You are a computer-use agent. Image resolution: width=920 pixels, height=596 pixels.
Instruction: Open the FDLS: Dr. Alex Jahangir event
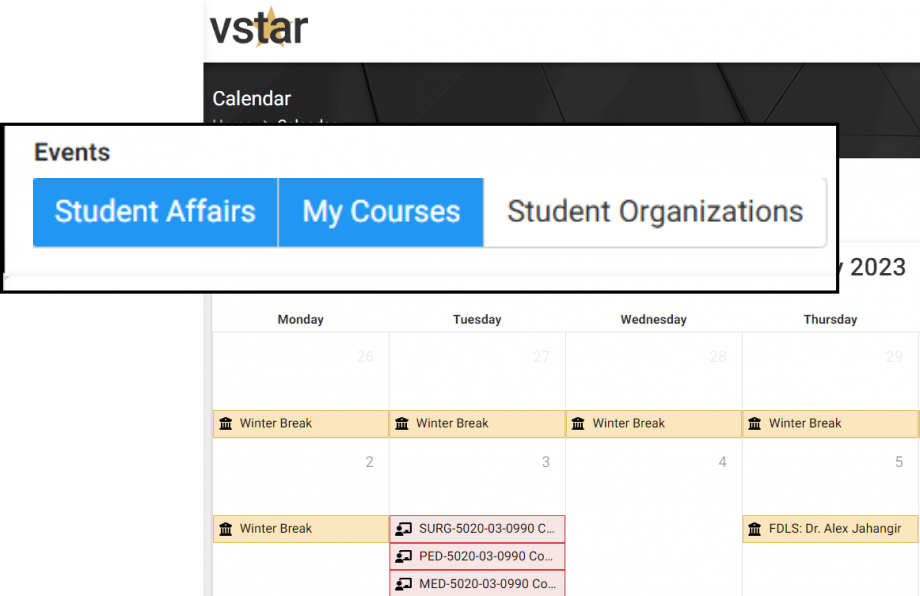pos(836,528)
